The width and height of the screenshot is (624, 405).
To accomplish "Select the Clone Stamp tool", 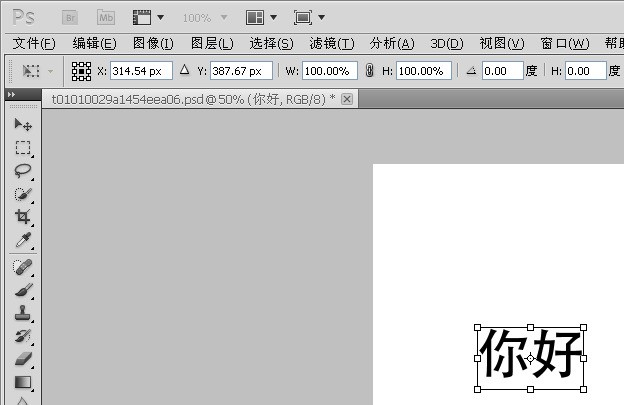I will [23, 313].
